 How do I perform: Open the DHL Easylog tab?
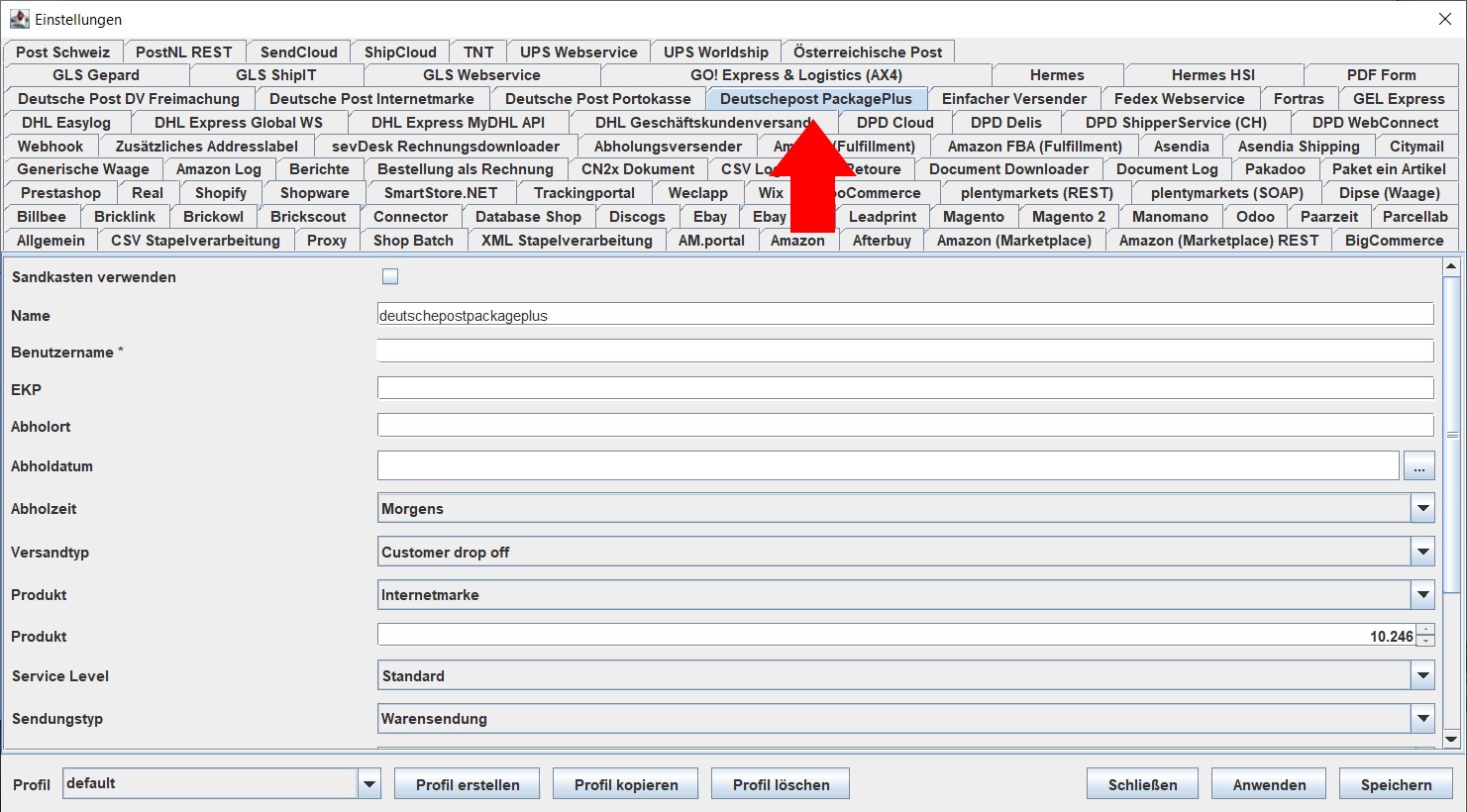tap(66, 123)
